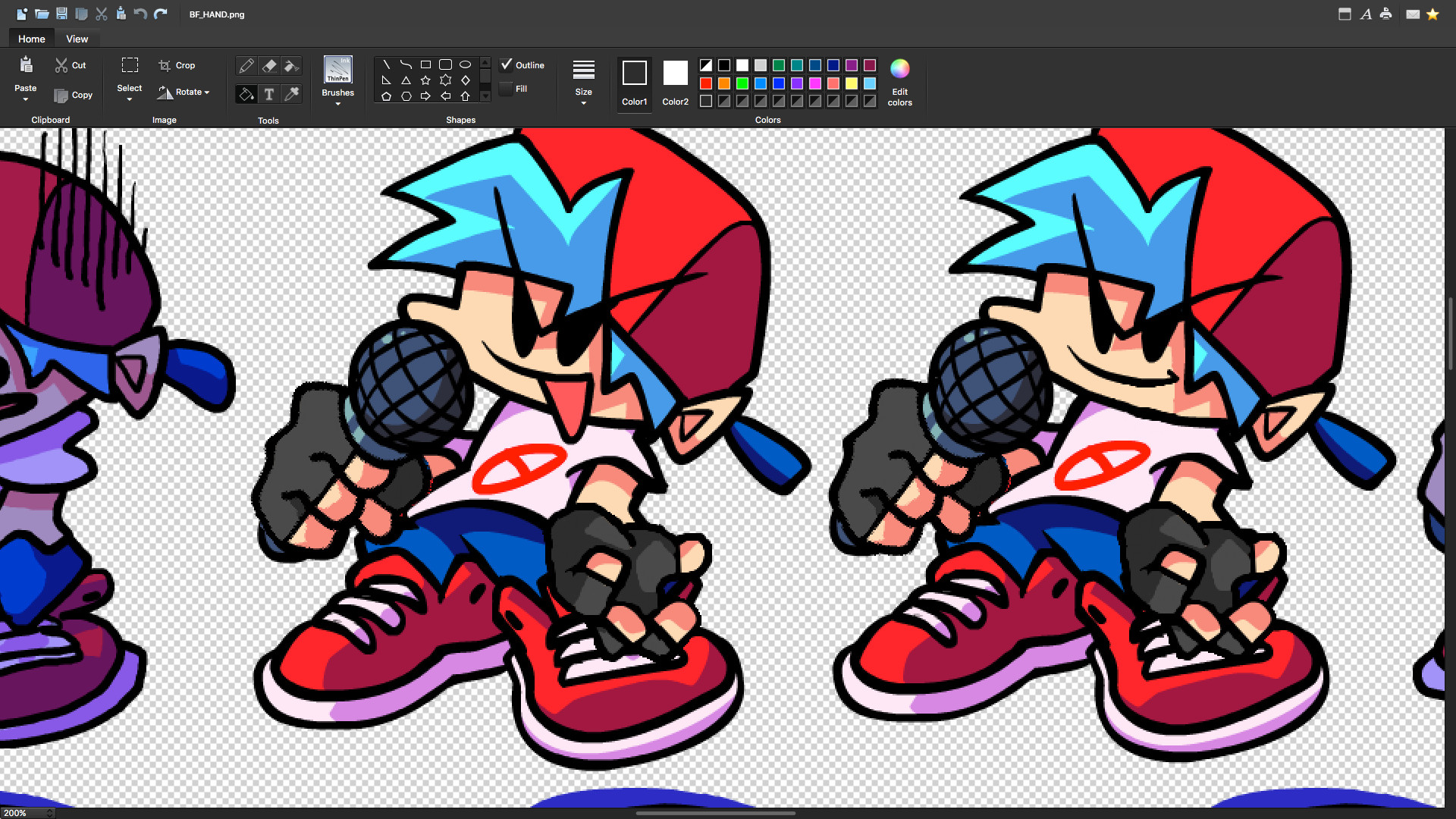Choose the ellipse shape
The image size is (1456, 819).
pos(465,64)
